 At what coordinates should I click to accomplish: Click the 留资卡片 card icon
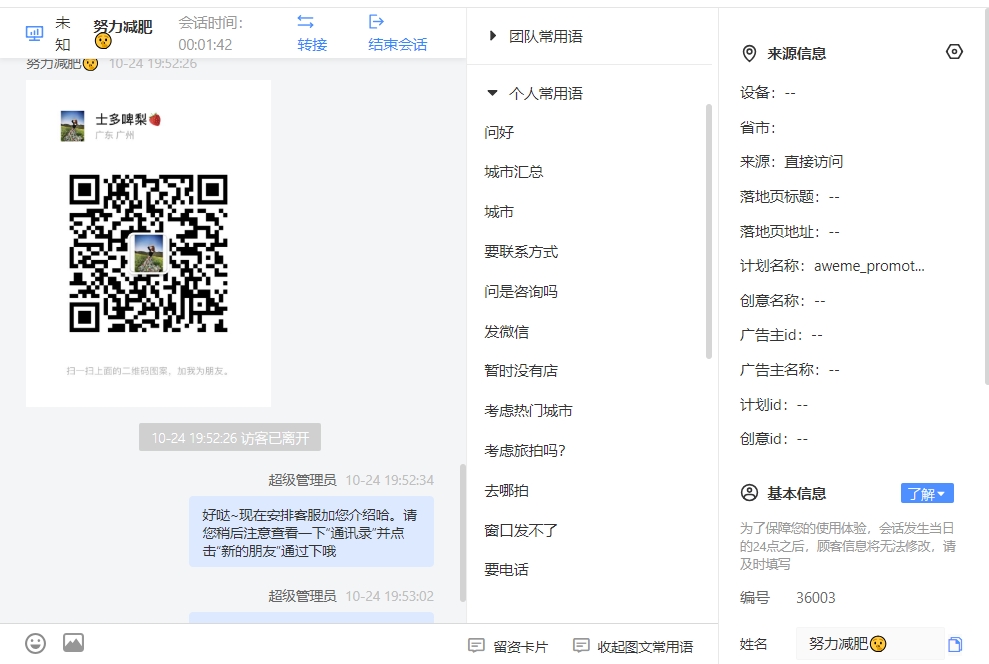[x=476, y=645]
